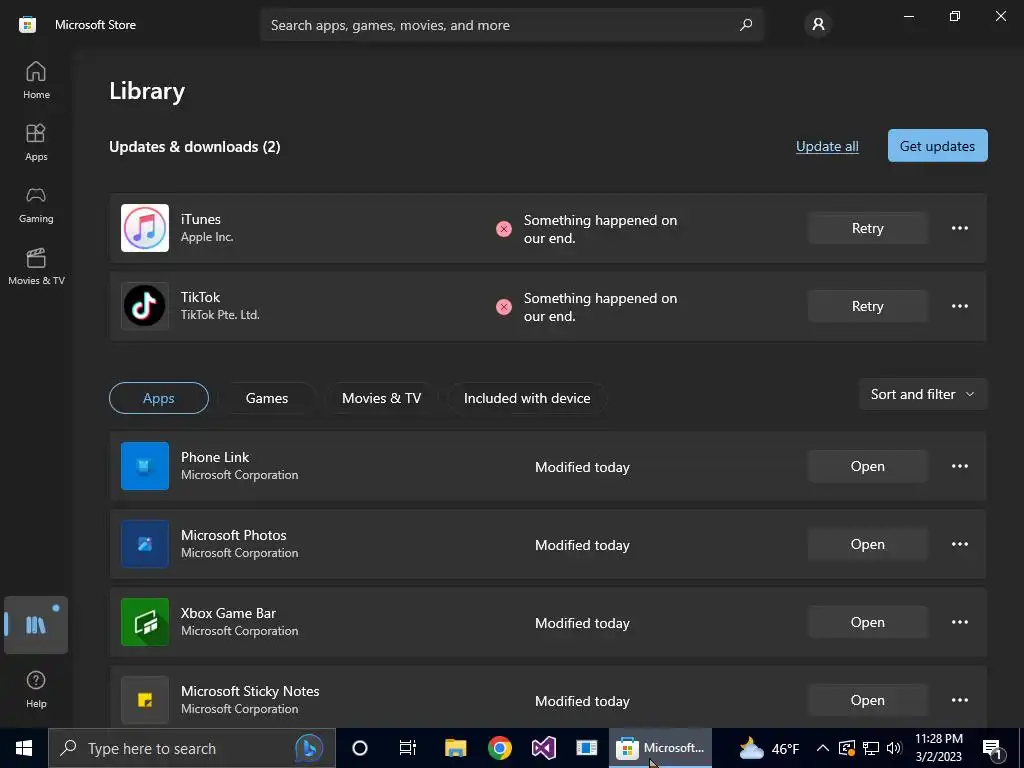Click the Cortana circle icon

[x=360, y=748]
